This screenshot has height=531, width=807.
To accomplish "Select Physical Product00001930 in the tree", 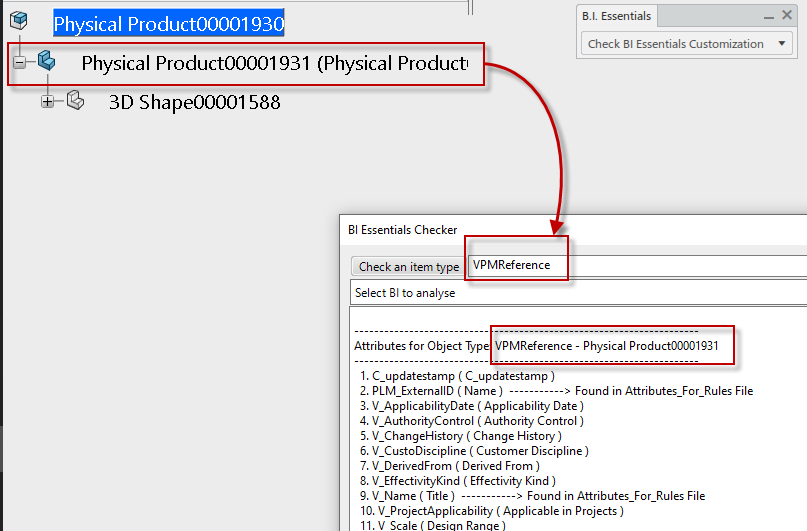I will [x=168, y=23].
